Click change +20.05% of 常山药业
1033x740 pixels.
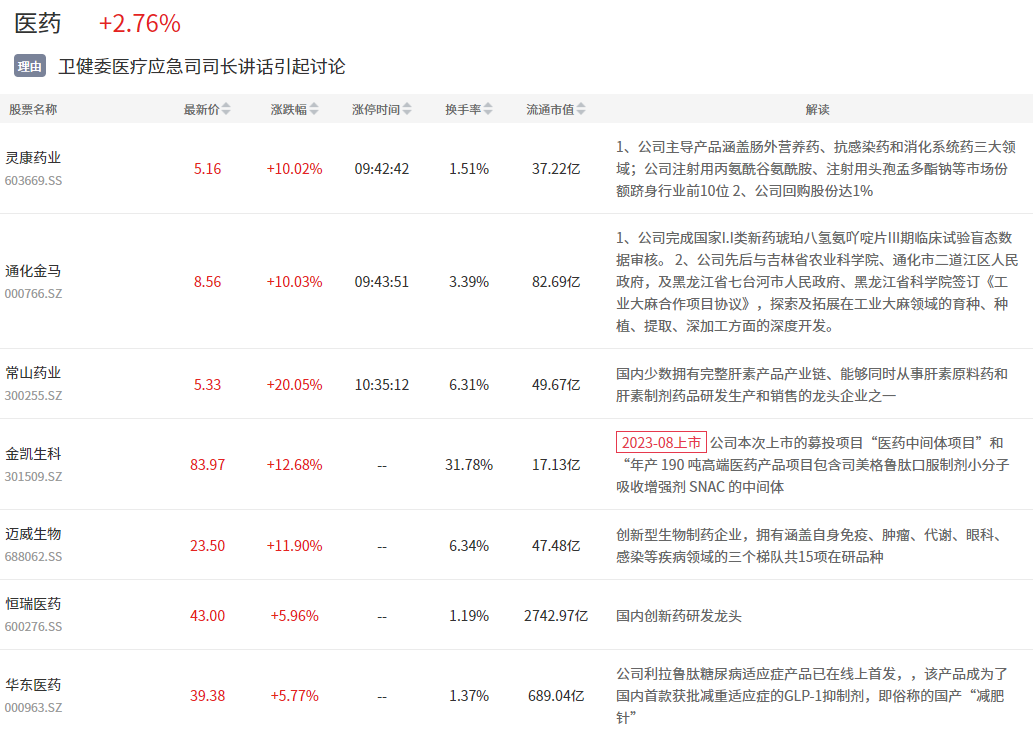pyautogui.click(x=294, y=385)
